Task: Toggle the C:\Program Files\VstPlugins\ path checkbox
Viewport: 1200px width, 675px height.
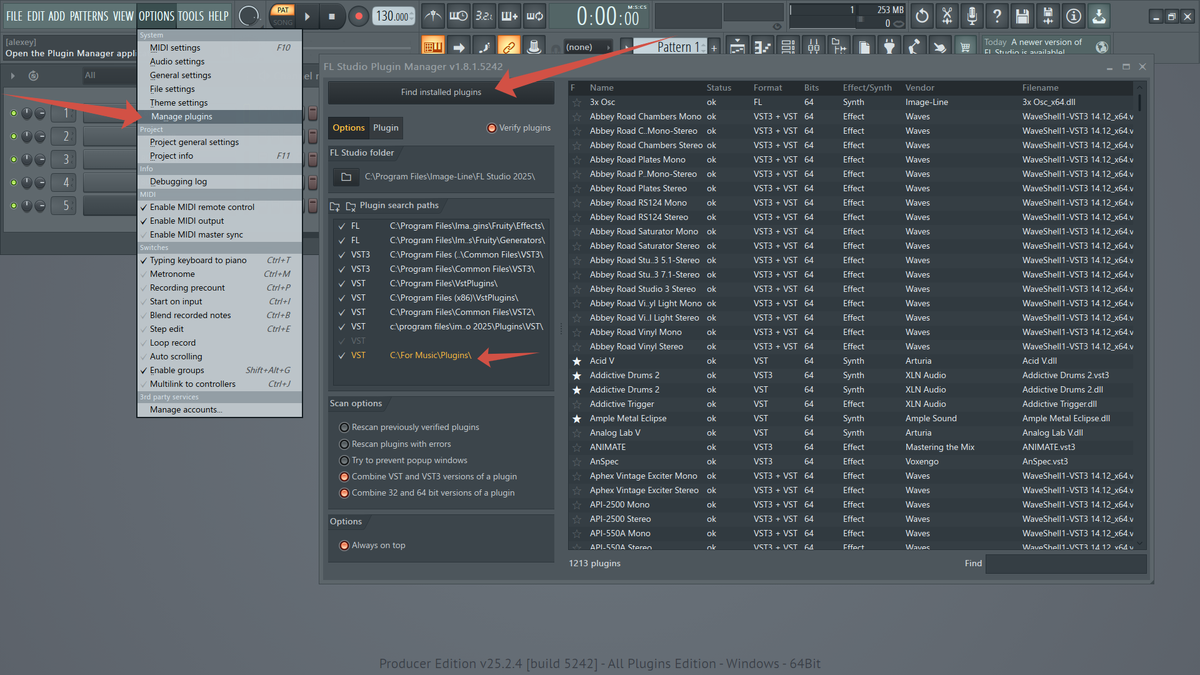Action: [342, 283]
